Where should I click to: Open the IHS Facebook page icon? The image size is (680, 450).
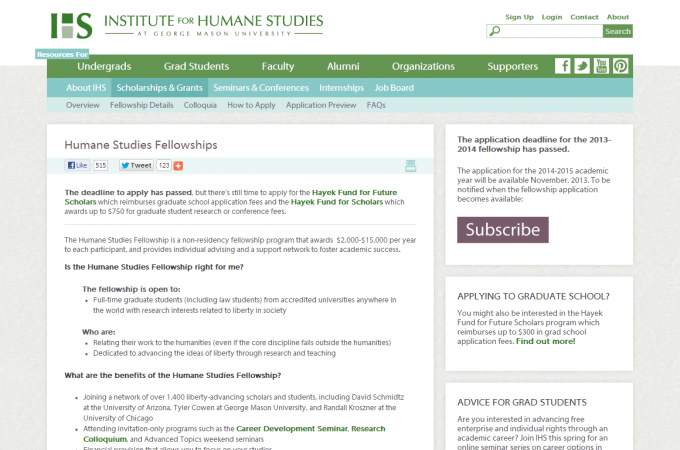point(562,66)
